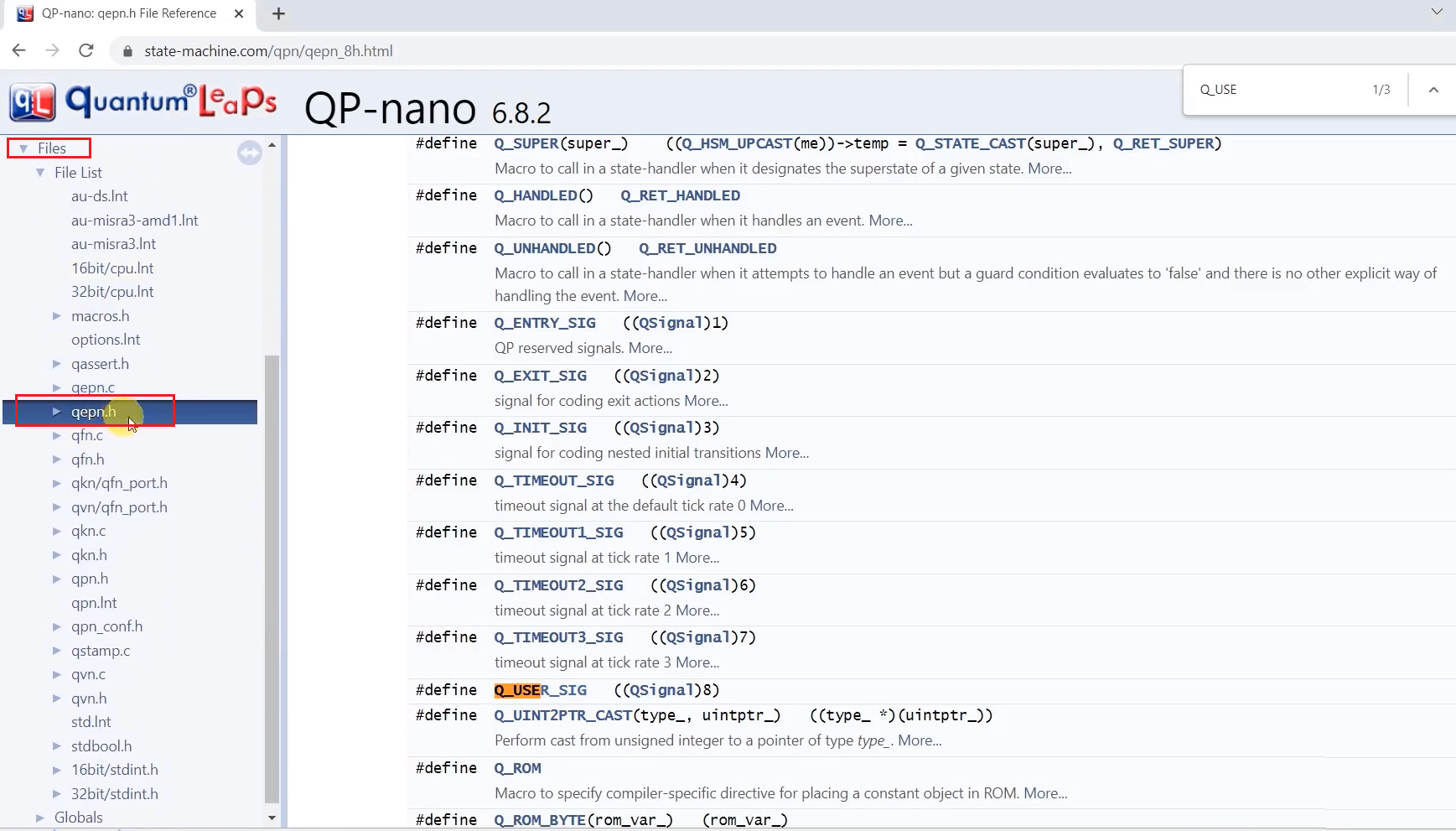Select qvn.h in file tree

(89, 699)
